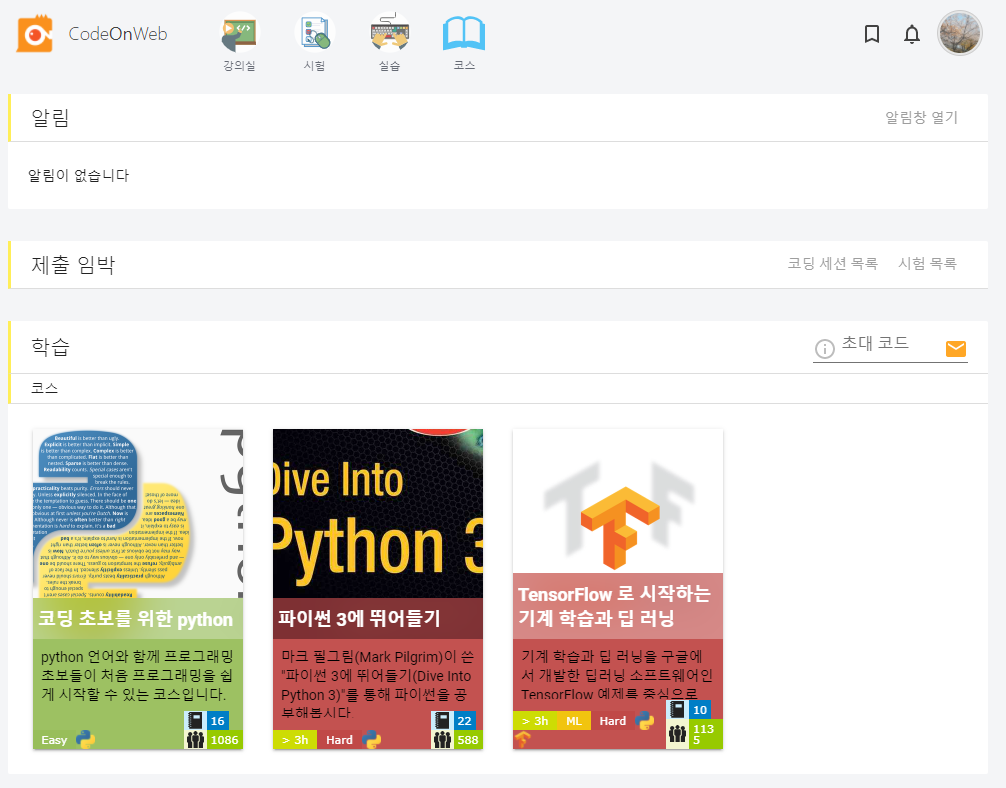
Task: Select the 코스 tab under 학습
Action: click(44, 388)
